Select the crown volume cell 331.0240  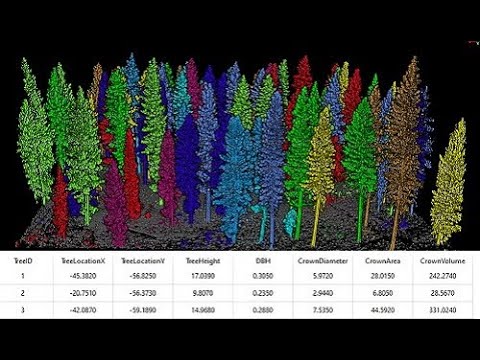(x=442, y=310)
